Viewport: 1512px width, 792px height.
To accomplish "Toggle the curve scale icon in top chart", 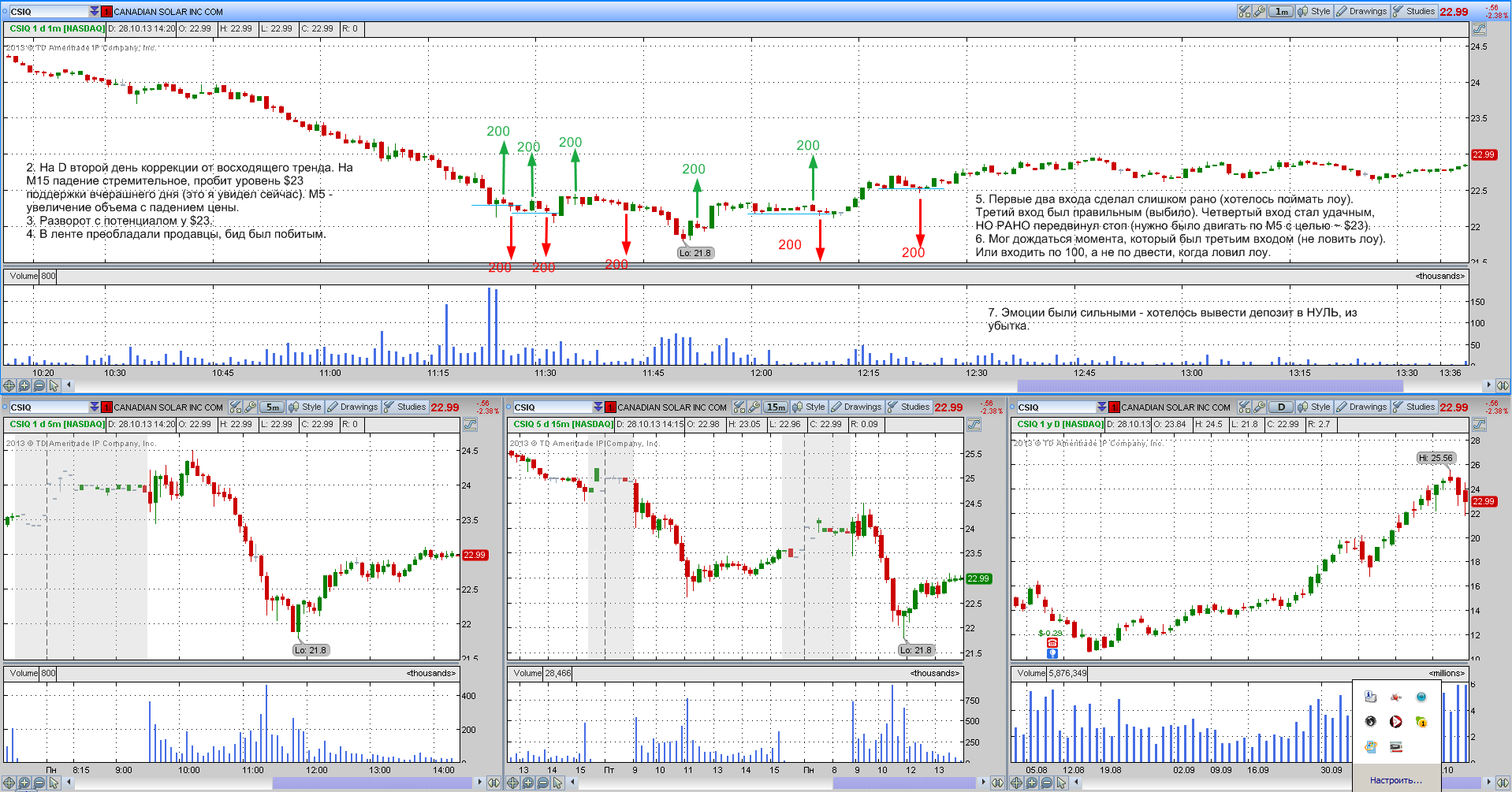I will click(x=1479, y=28).
